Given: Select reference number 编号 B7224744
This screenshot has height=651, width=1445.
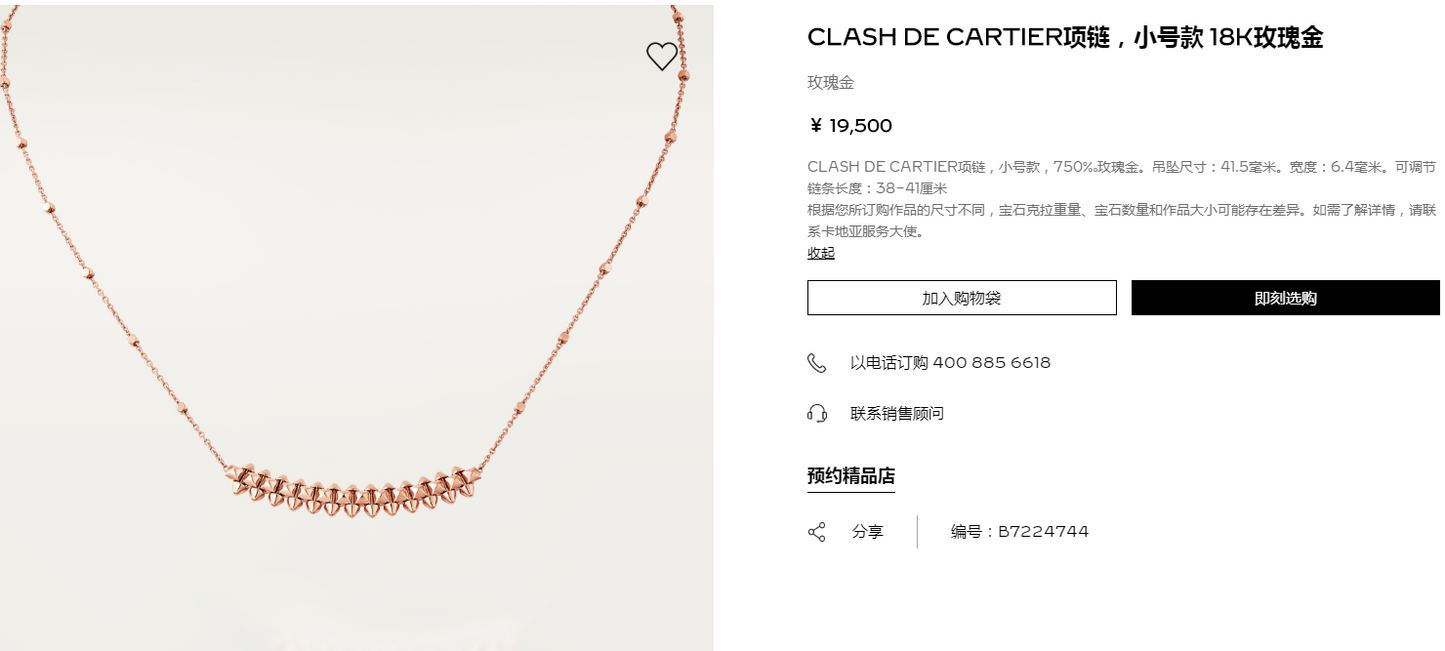Looking at the screenshot, I should 1019,532.
